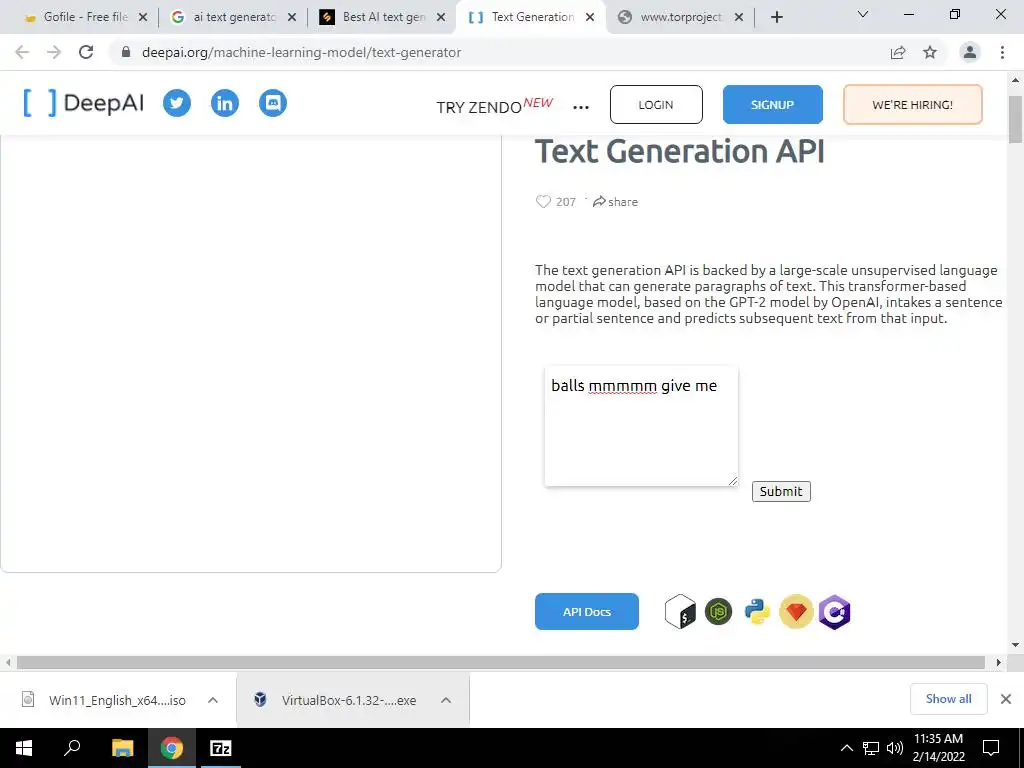1024x768 pixels.
Task: Click Show all downloads
Action: [948, 699]
